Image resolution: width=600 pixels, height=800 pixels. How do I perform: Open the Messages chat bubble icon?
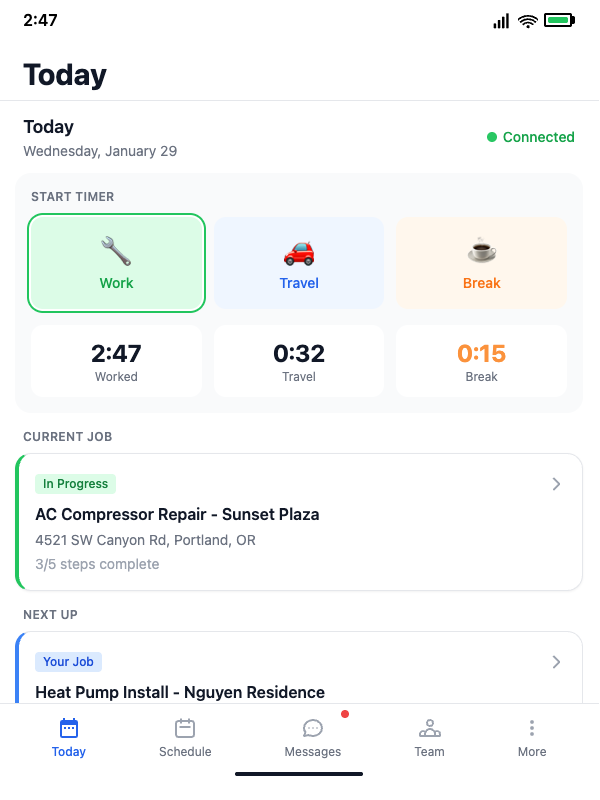click(x=313, y=729)
